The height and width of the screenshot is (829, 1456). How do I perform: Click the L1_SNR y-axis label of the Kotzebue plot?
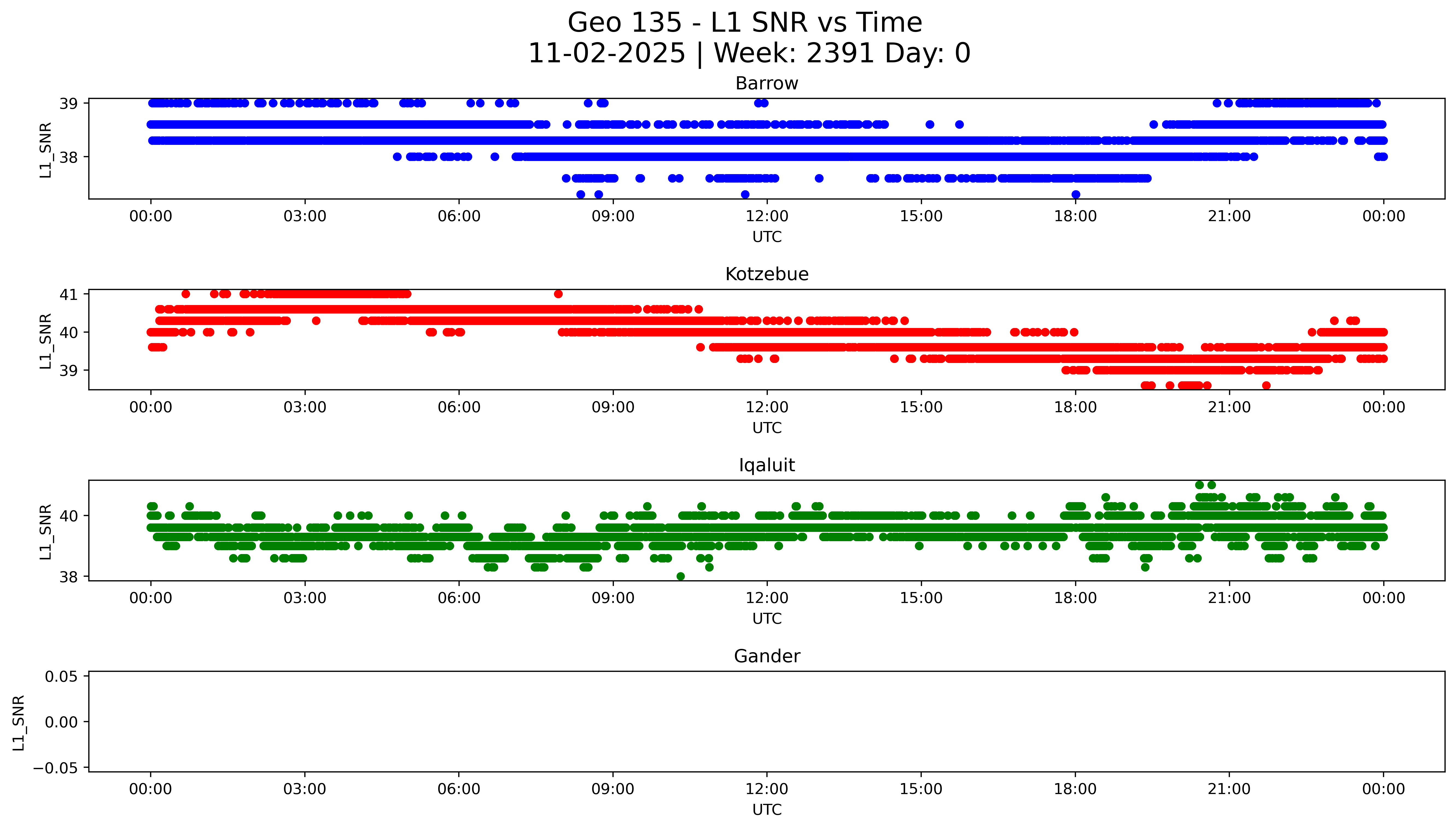pyautogui.click(x=46, y=341)
